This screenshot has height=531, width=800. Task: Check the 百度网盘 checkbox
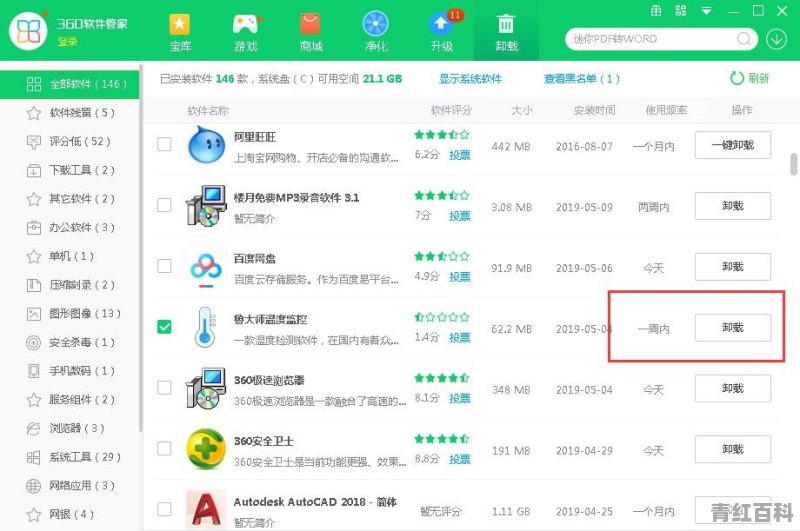(164, 266)
